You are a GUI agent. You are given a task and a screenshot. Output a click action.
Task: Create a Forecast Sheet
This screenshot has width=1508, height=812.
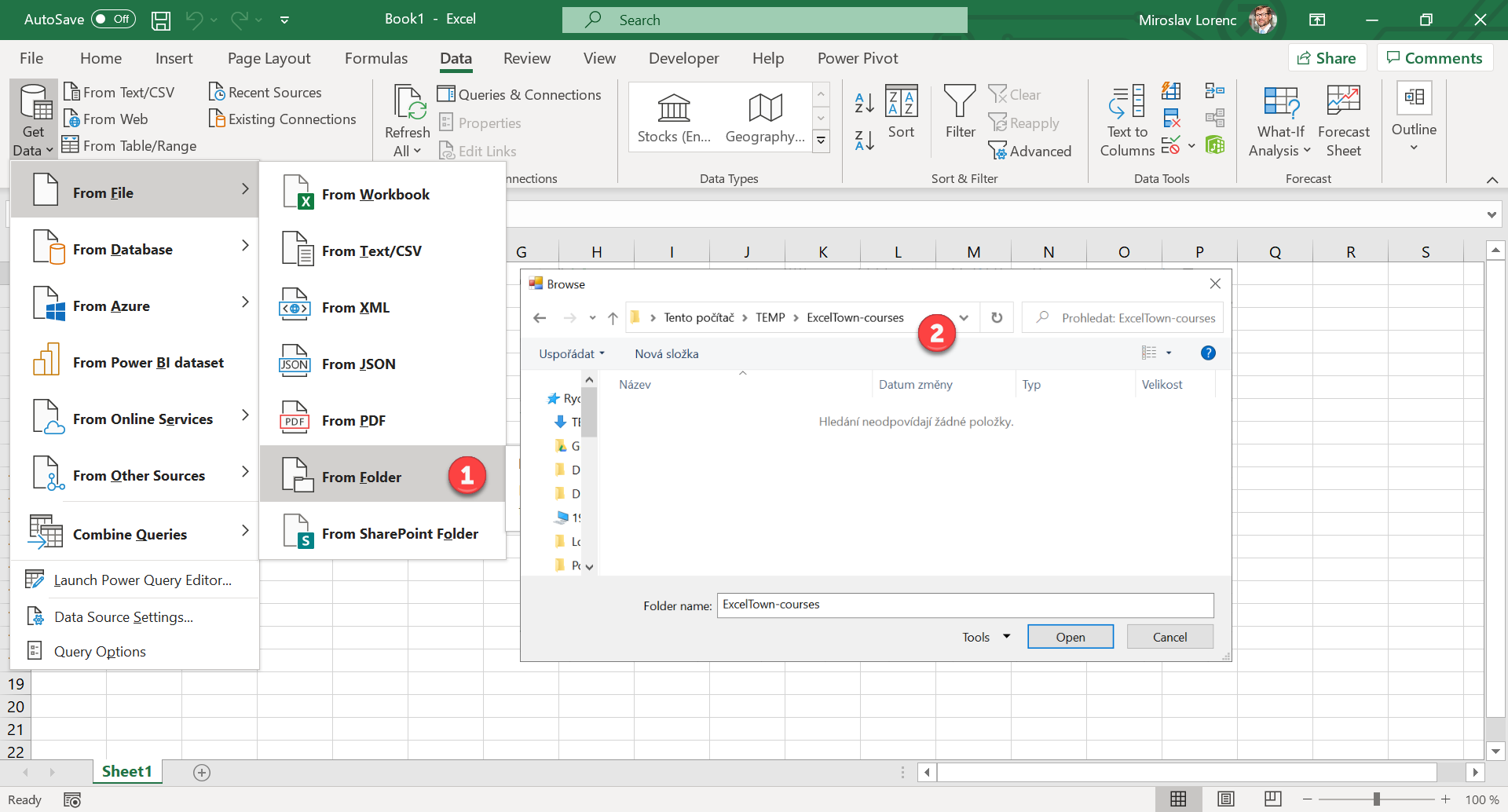pos(1344,120)
